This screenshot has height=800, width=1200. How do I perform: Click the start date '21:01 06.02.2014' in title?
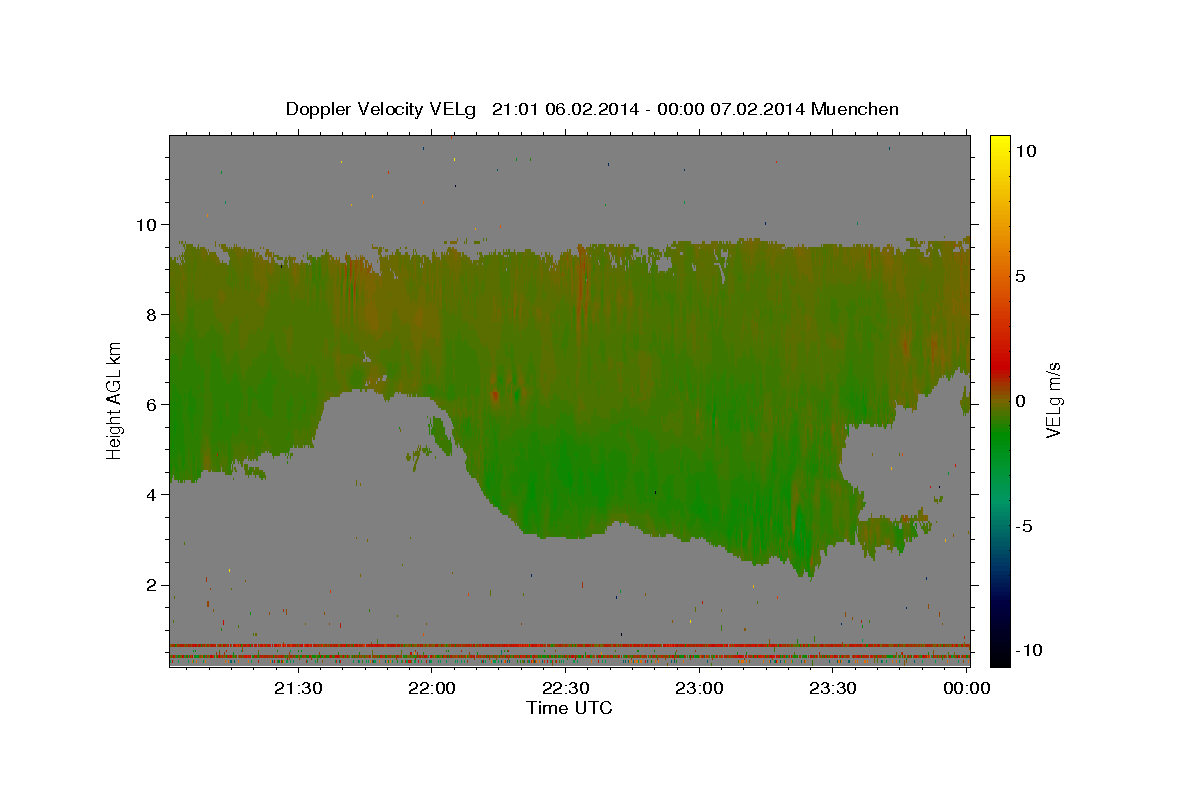[563, 109]
